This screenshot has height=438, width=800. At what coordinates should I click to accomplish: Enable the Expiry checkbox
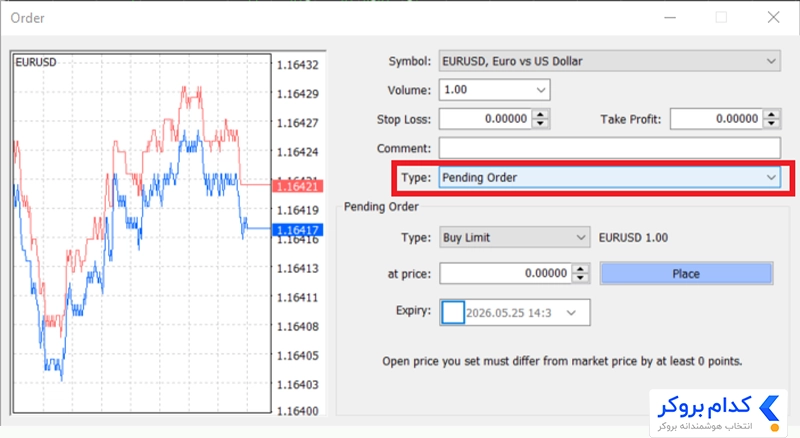coord(453,312)
